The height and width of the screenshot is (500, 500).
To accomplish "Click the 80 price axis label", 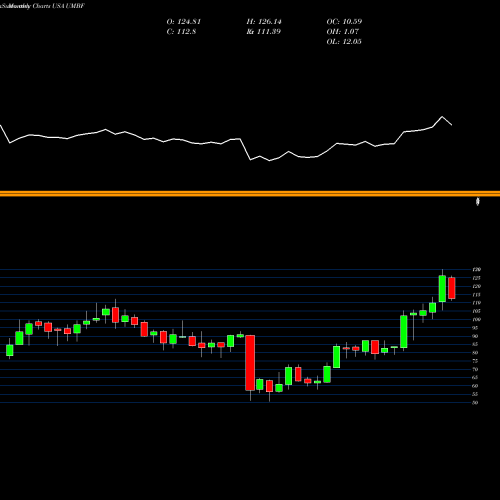I will [x=475, y=353].
